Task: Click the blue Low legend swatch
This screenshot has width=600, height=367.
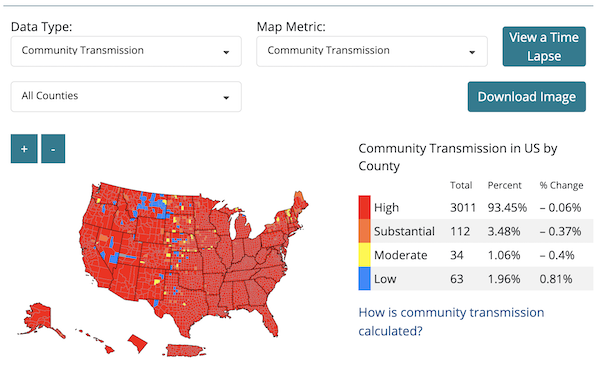Action: 364,279
